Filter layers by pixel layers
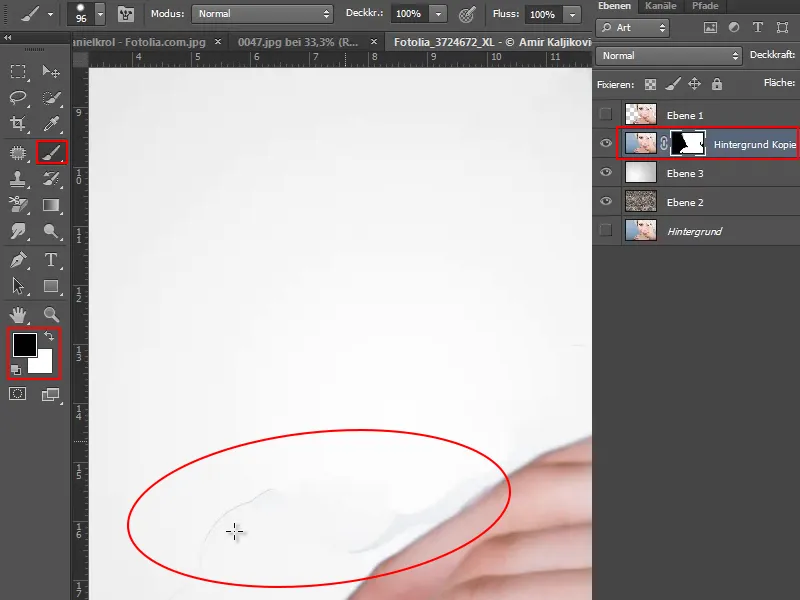 coord(710,28)
